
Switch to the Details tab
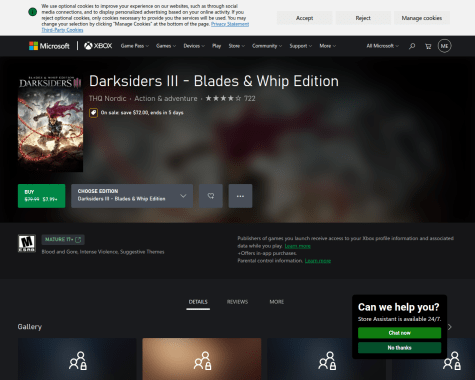pos(198,302)
